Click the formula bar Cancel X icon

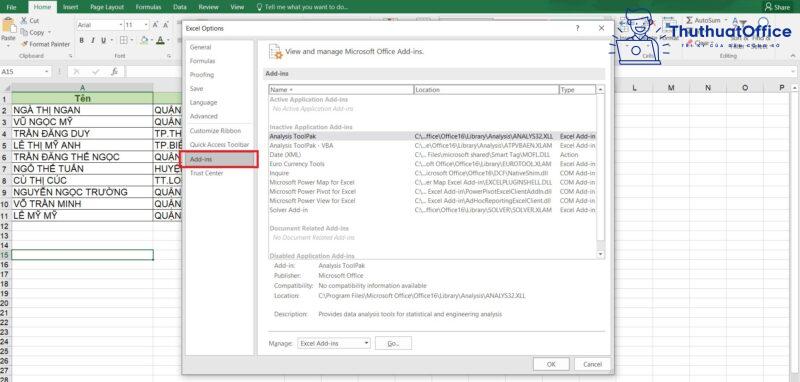(x=77, y=72)
